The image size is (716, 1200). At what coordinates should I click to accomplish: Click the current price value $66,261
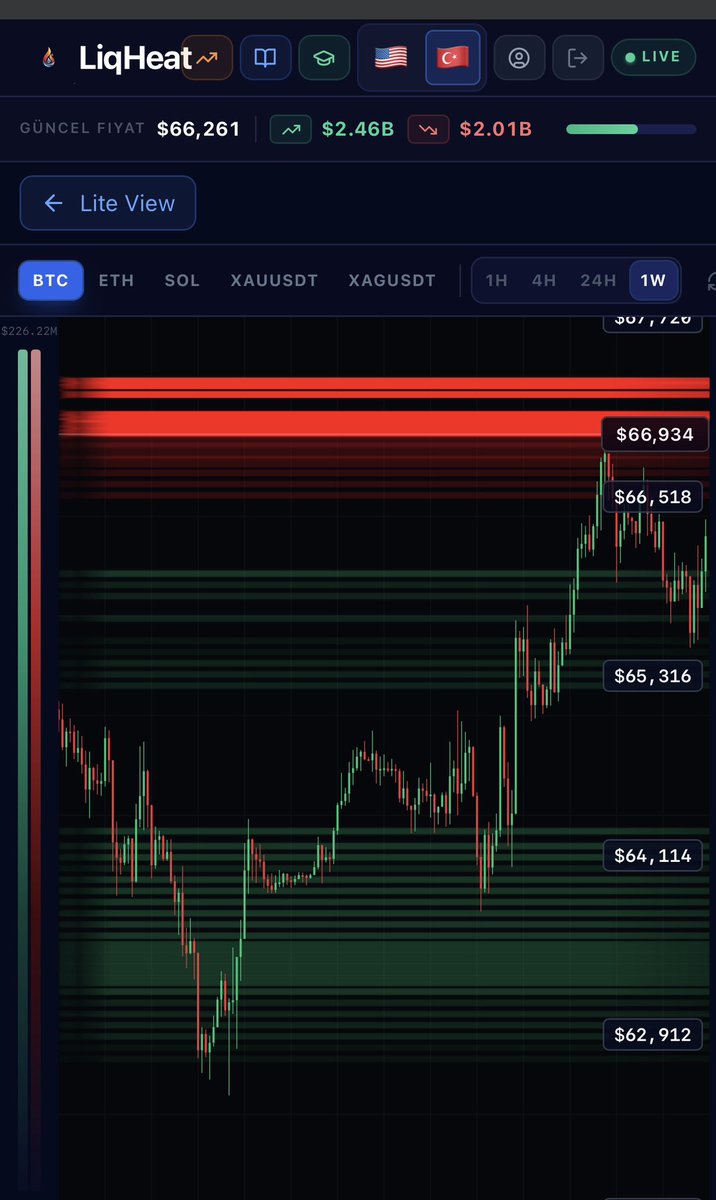[198, 129]
